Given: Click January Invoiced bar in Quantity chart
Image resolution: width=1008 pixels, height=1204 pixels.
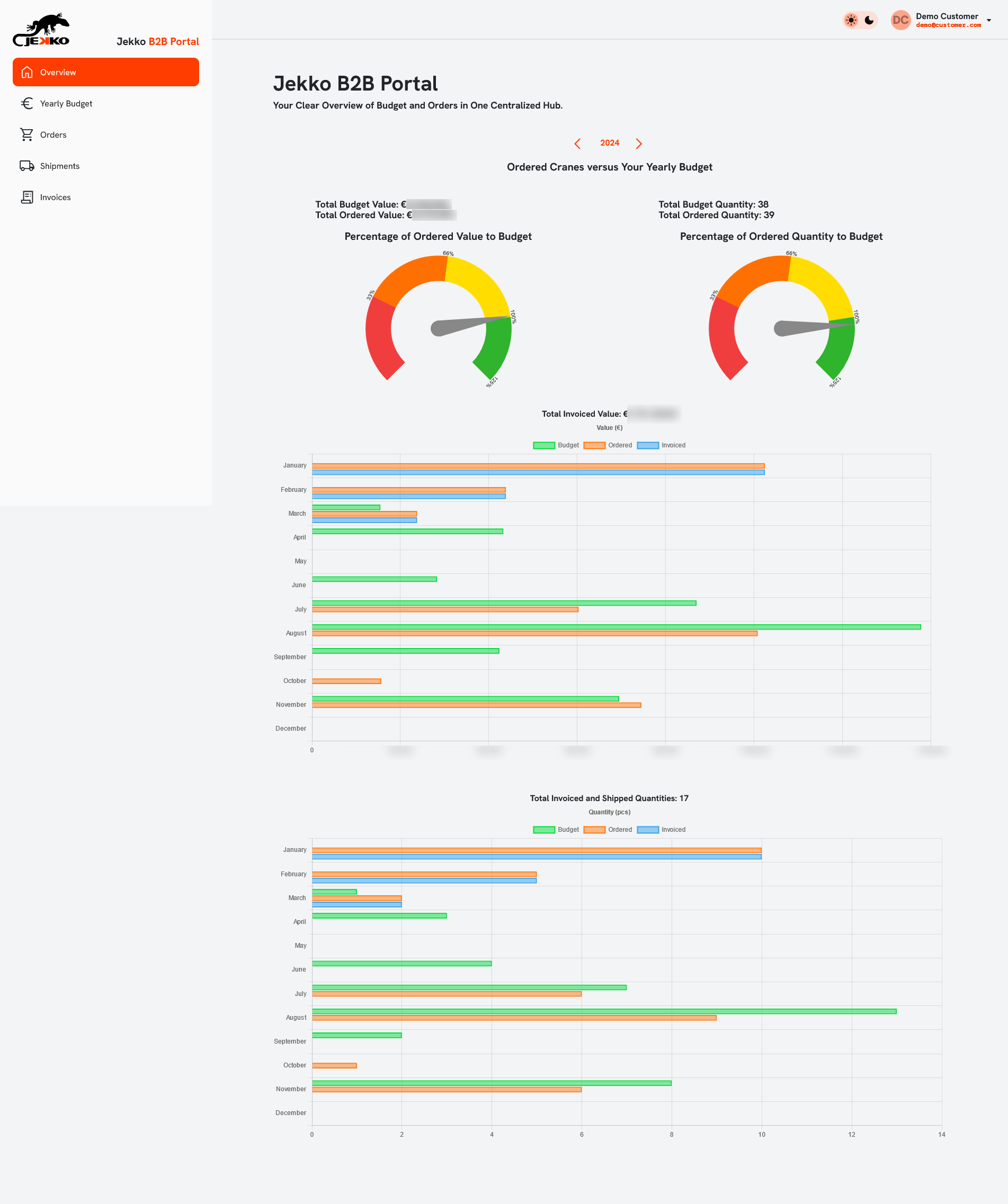Looking at the screenshot, I should point(537,857).
